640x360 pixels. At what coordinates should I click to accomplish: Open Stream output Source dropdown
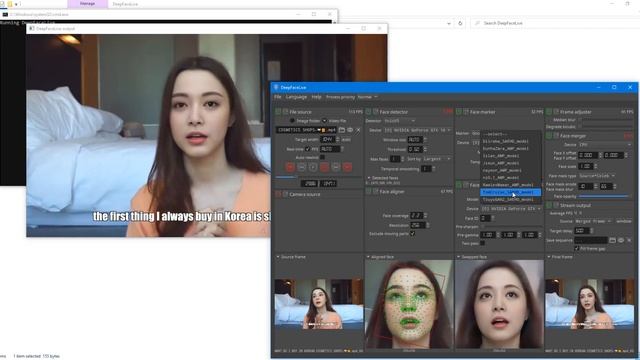pyautogui.click(x=593, y=221)
